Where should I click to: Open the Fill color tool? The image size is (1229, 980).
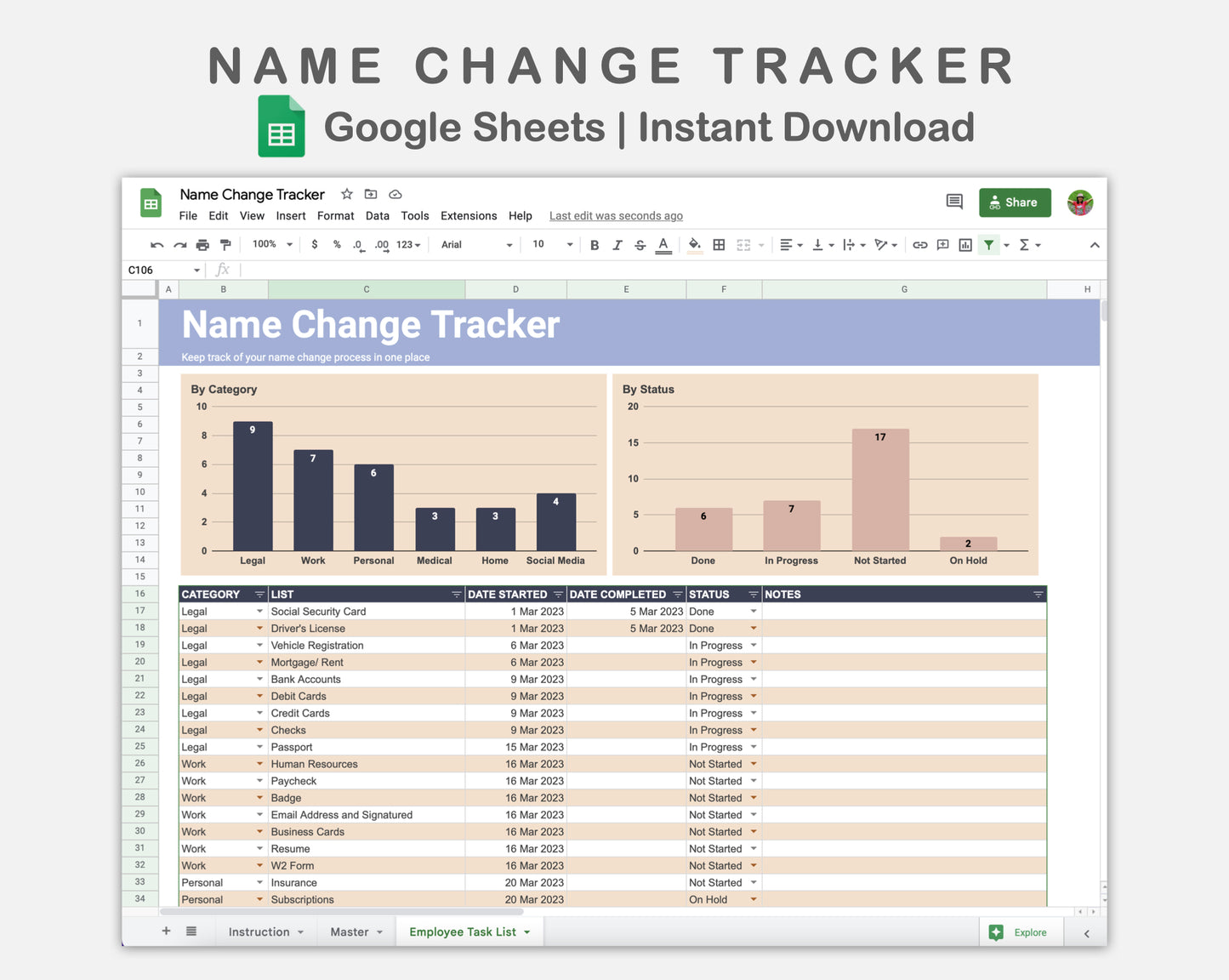tap(694, 244)
